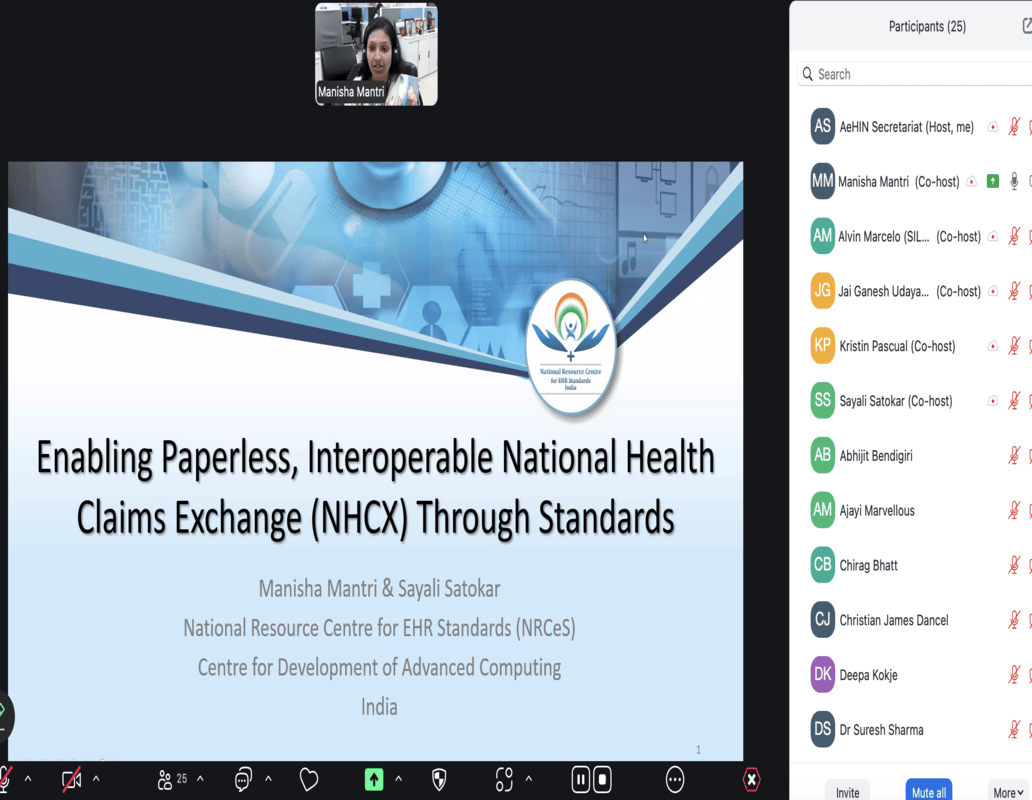Open the Chat icon in meeting toolbar

pyautogui.click(x=243, y=779)
